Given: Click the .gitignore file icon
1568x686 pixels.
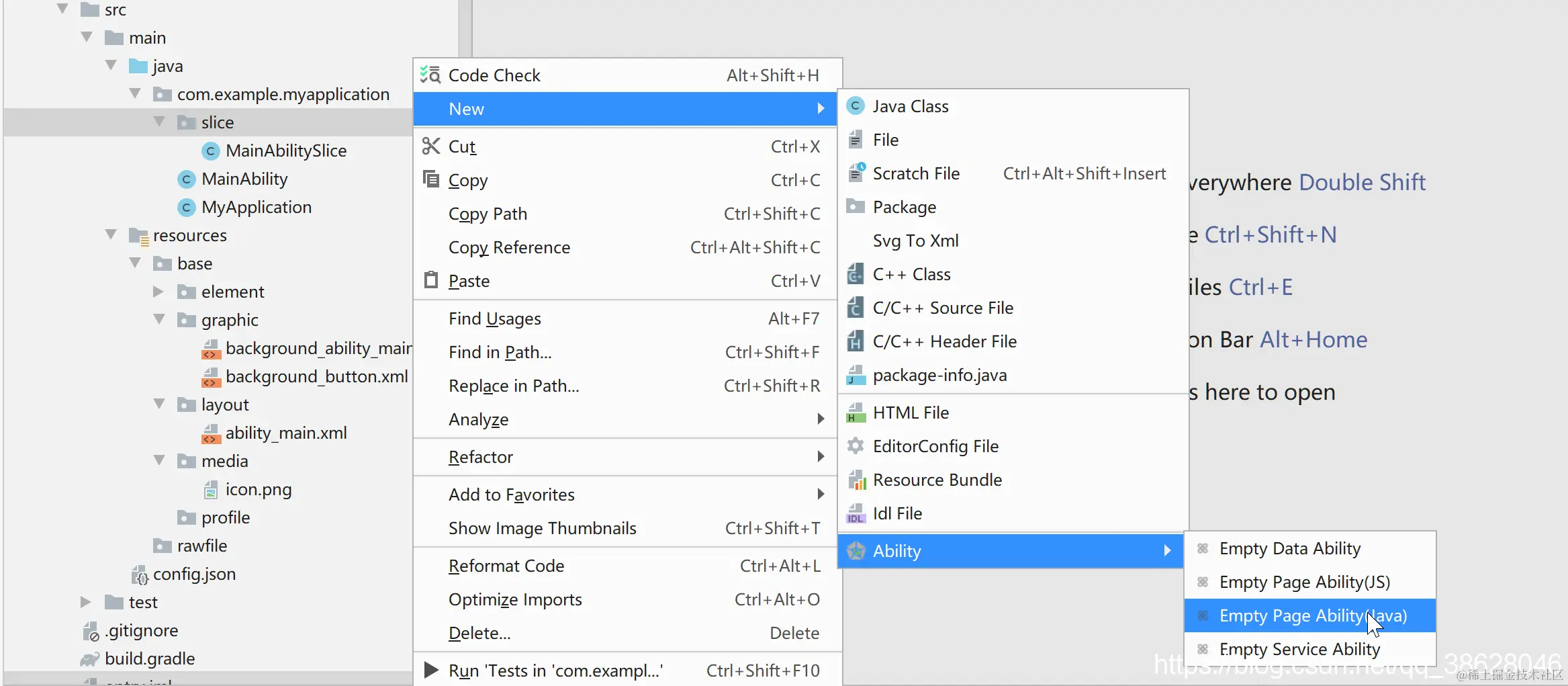Looking at the screenshot, I should [91, 631].
